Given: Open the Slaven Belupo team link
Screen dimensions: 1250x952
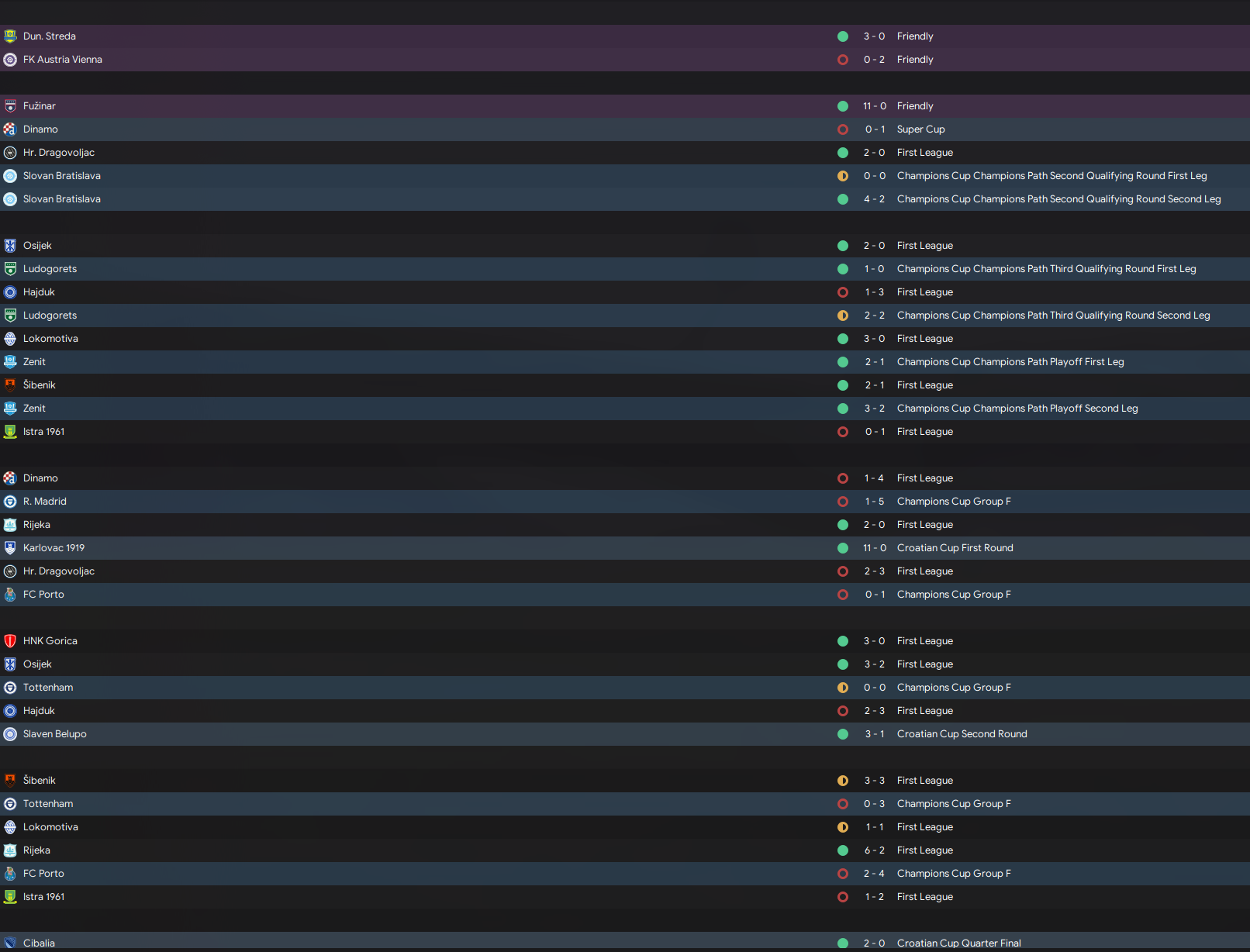Looking at the screenshot, I should (x=54, y=734).
